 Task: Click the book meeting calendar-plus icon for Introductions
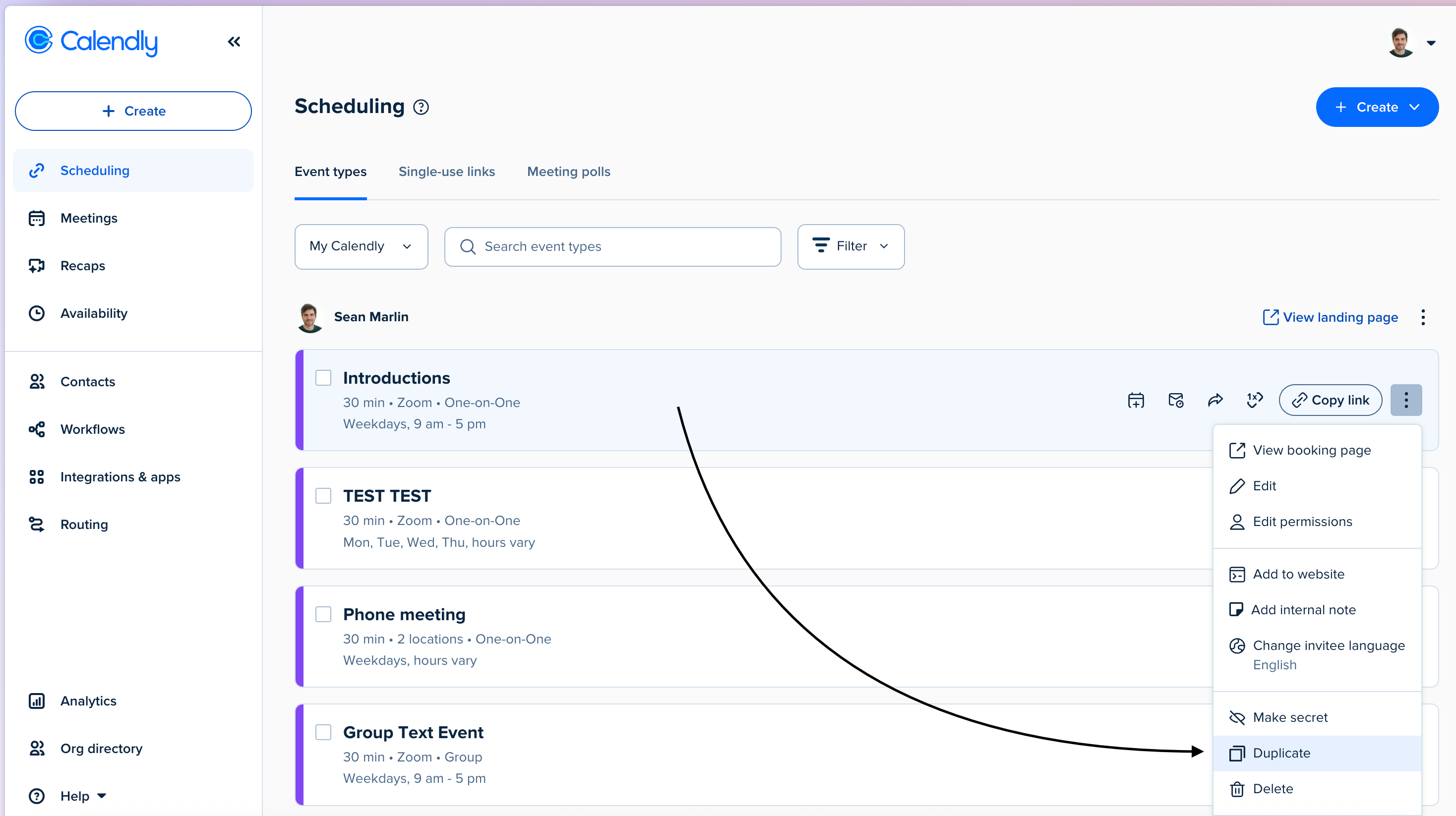[1136, 400]
